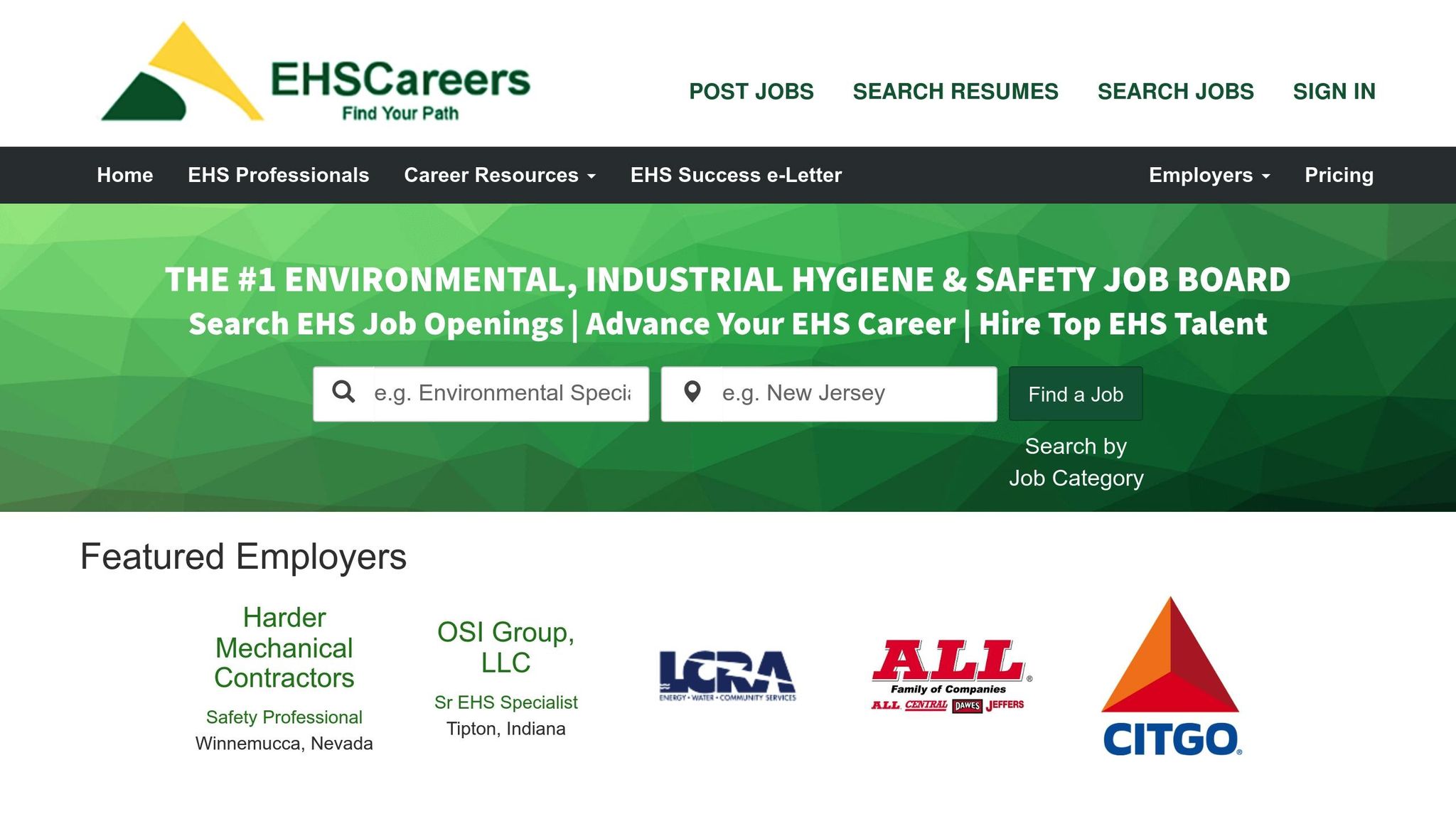Open the LCRA employer logo
The width and height of the screenshot is (1456, 819).
[727, 675]
